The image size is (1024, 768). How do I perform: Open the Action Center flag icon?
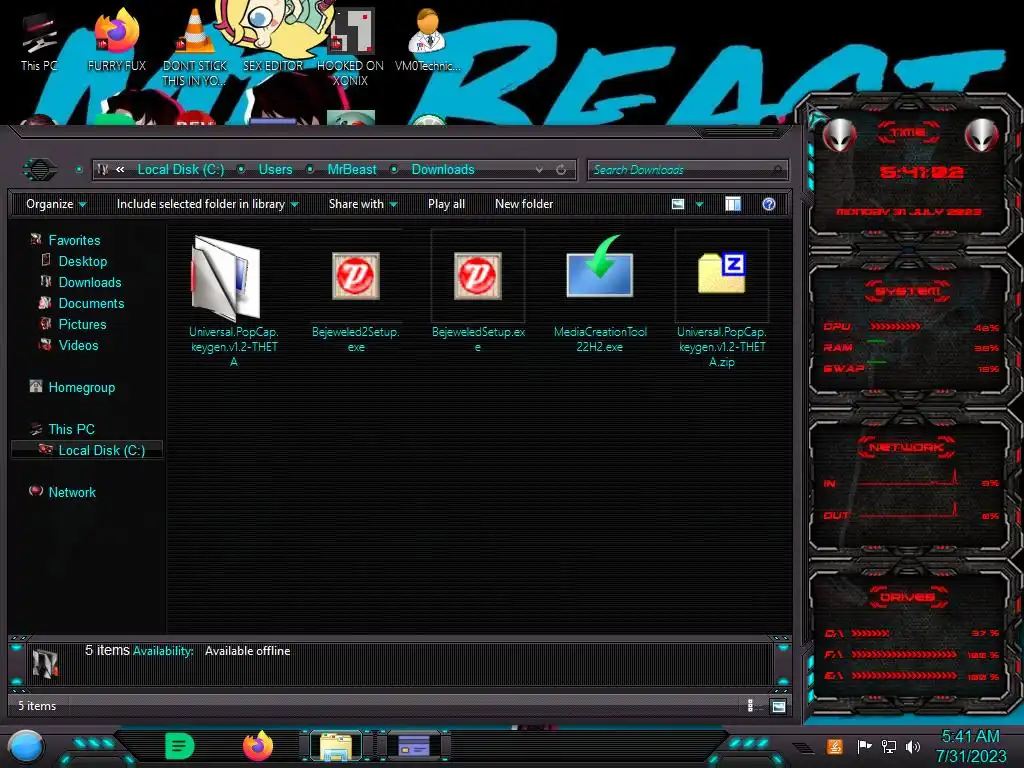tap(864, 746)
